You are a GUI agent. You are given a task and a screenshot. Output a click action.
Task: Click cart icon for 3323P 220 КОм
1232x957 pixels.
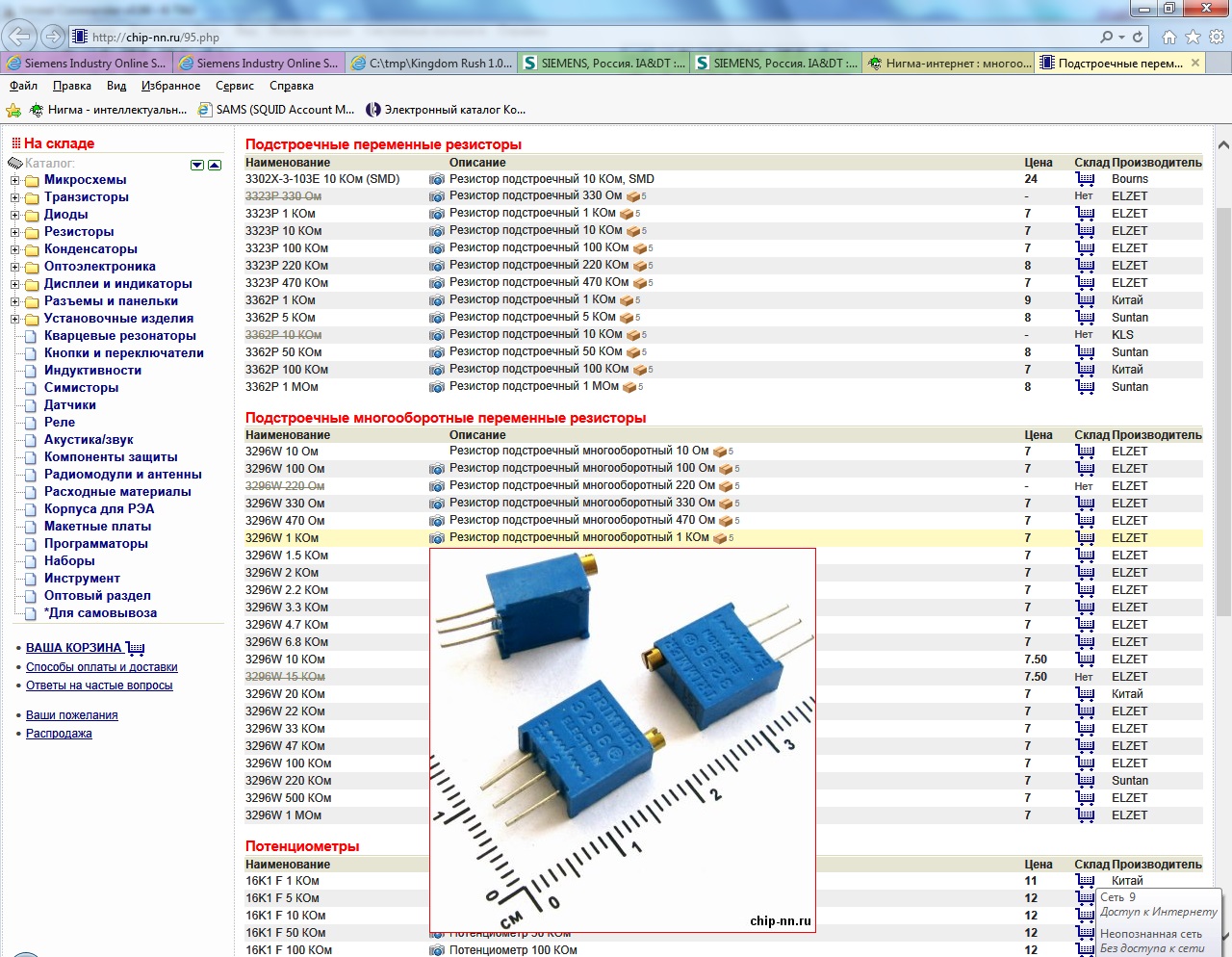click(x=1085, y=266)
